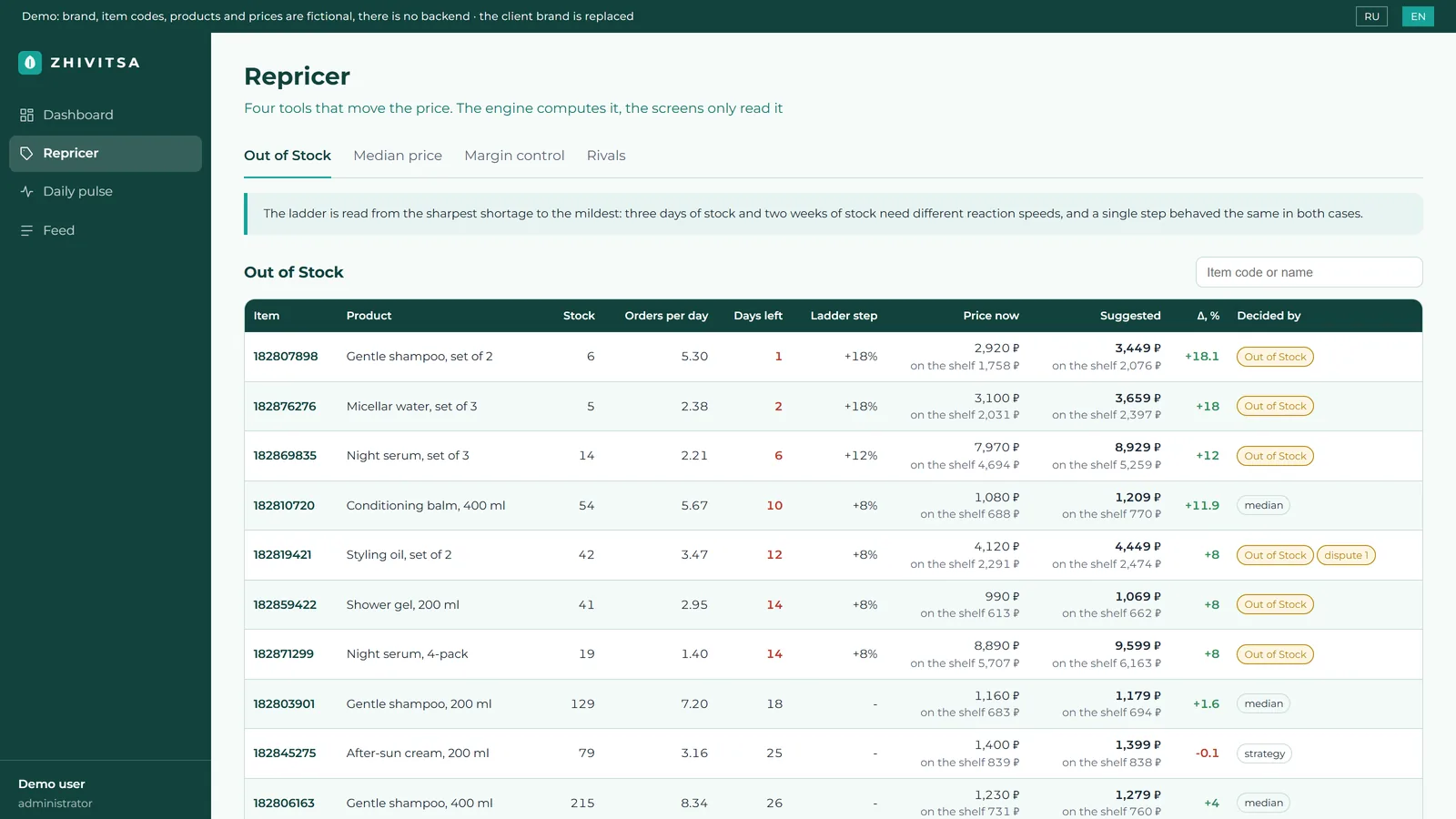1456x819 pixels.
Task: Click the Item column header
Action: point(267,316)
